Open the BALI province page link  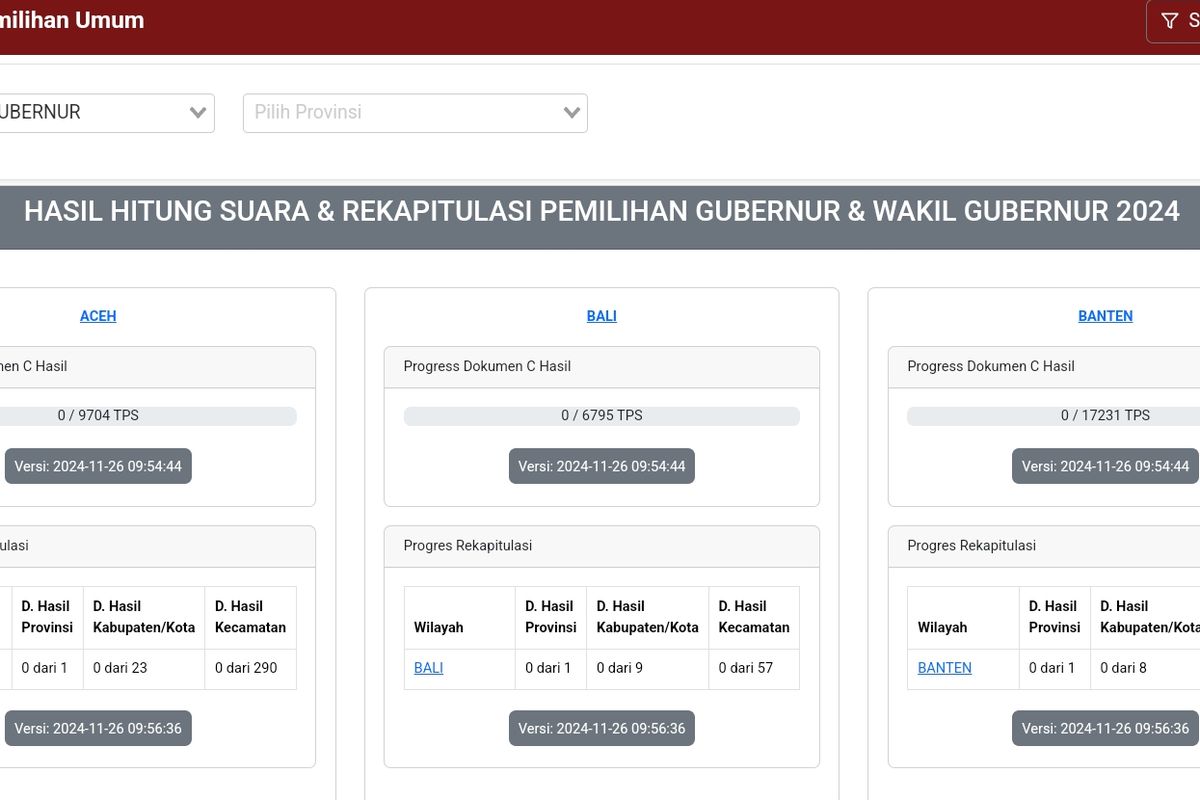[601, 316]
